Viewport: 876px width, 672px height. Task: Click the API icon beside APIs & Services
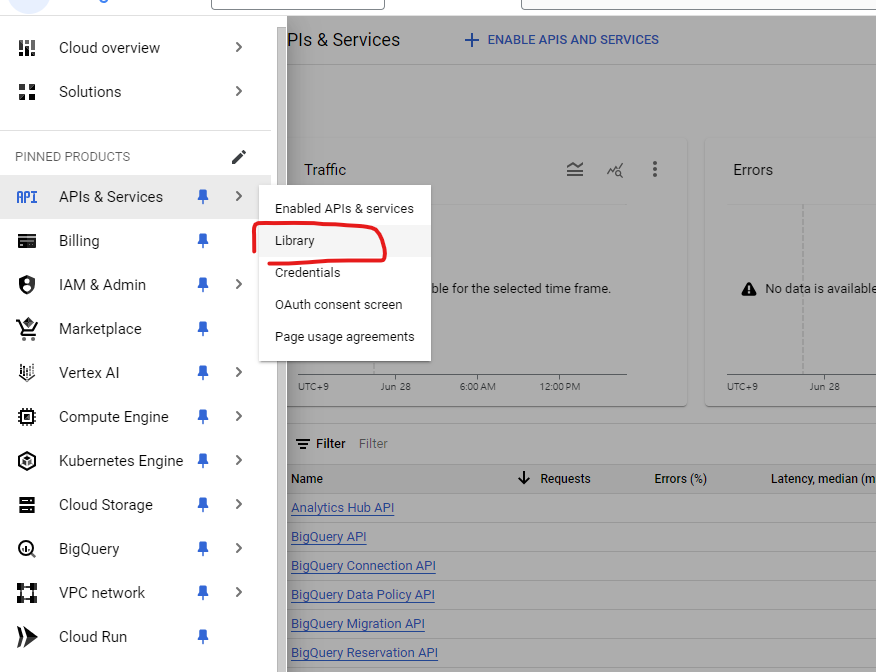27,197
